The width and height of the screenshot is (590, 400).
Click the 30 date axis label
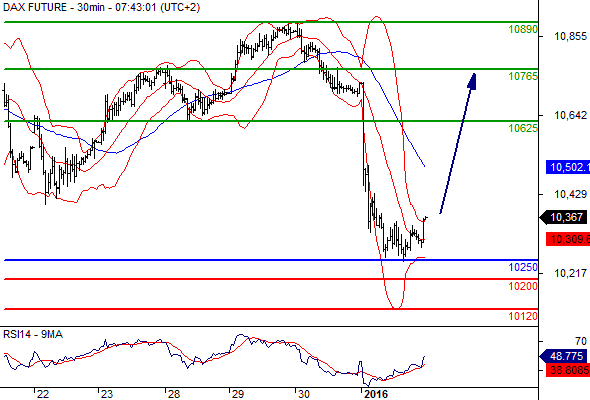pos(303,394)
